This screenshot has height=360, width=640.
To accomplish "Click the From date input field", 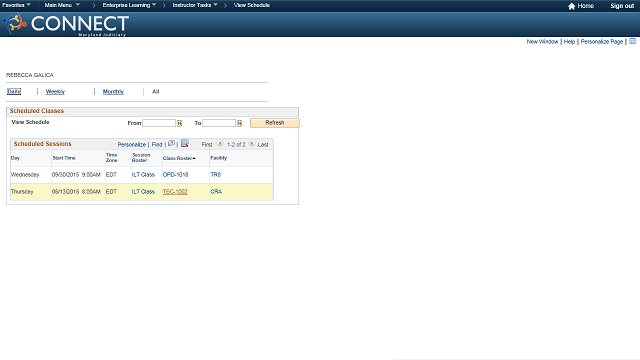I will pyautogui.click(x=159, y=123).
